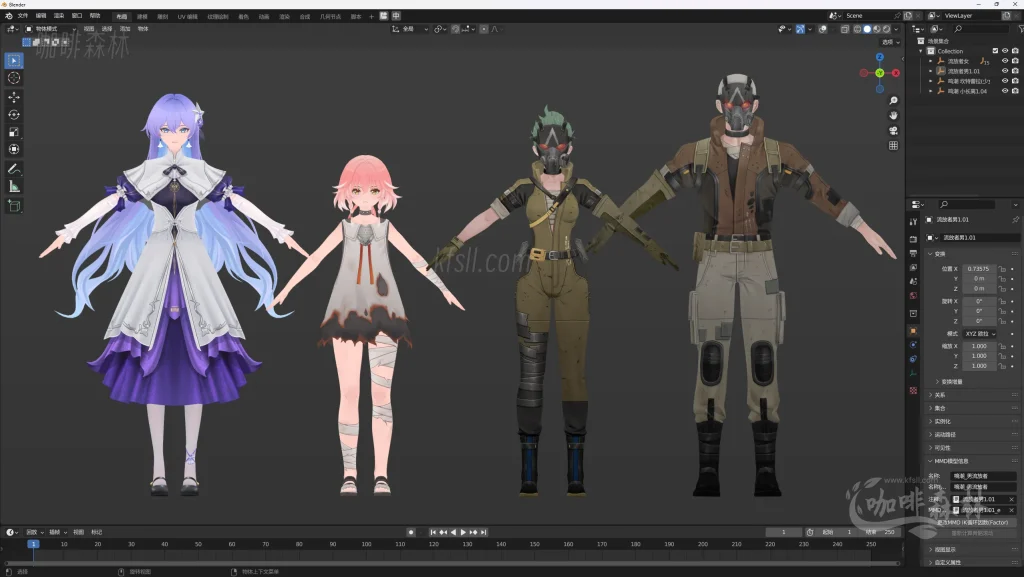Toggle the camera view icon

893,131
